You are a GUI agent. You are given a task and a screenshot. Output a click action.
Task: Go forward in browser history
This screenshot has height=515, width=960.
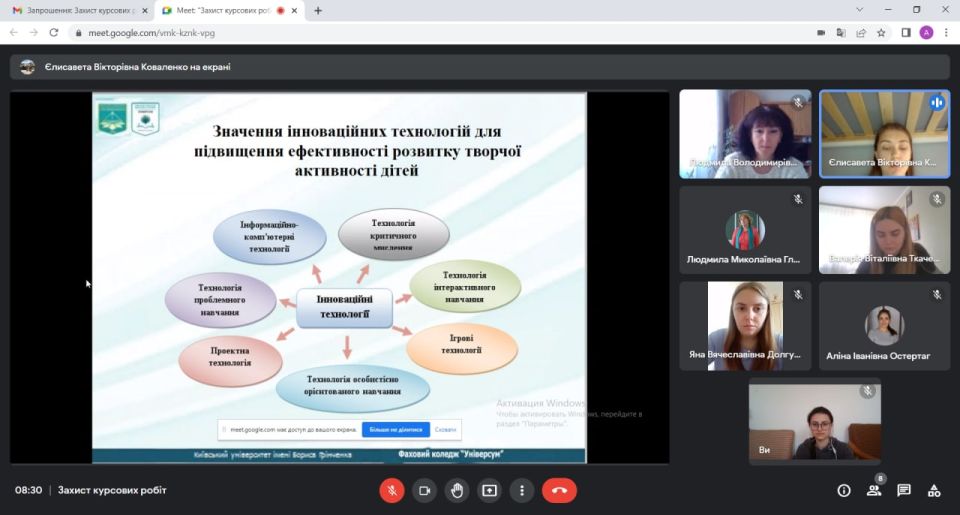(34, 32)
